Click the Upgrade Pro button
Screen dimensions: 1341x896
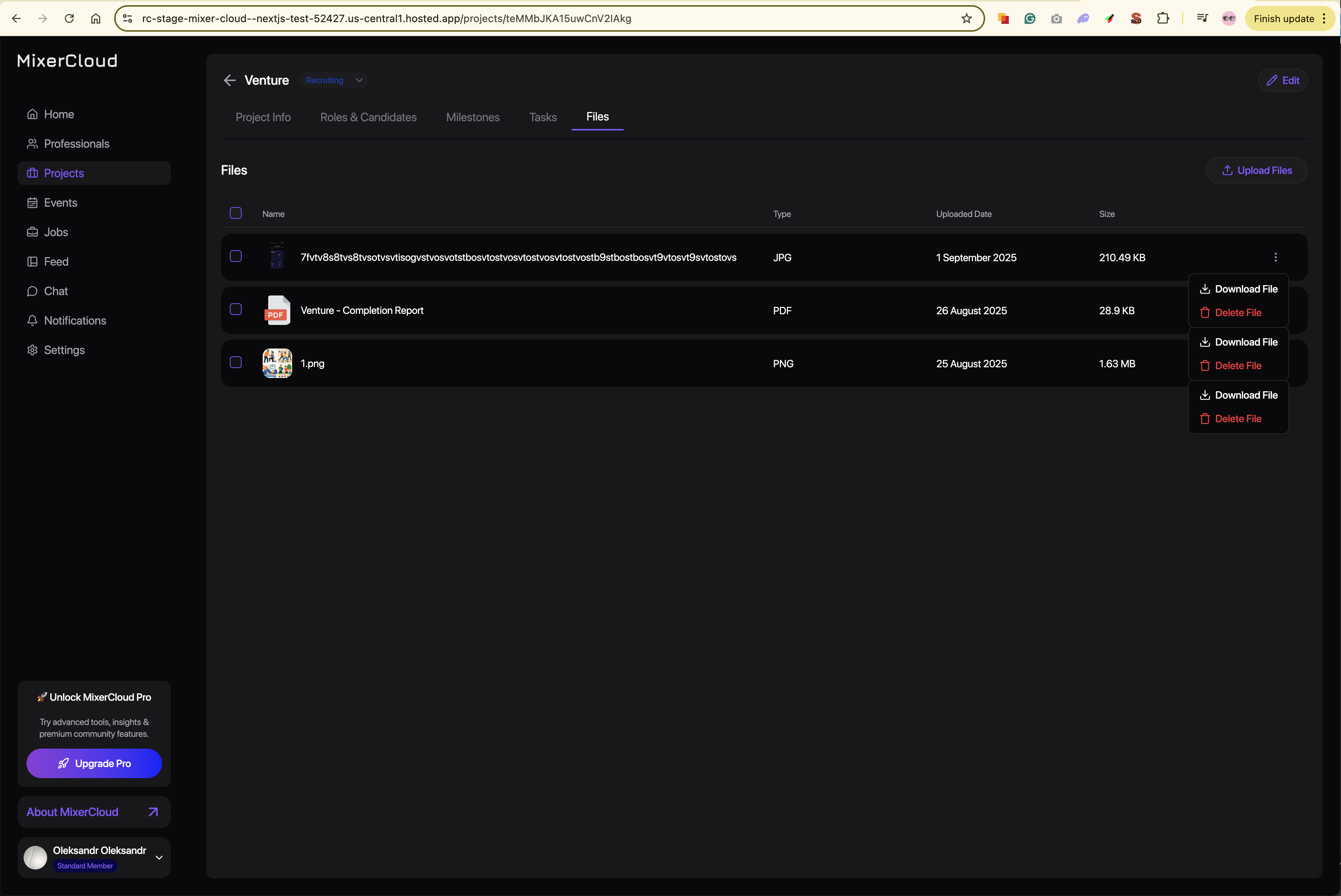(94, 763)
